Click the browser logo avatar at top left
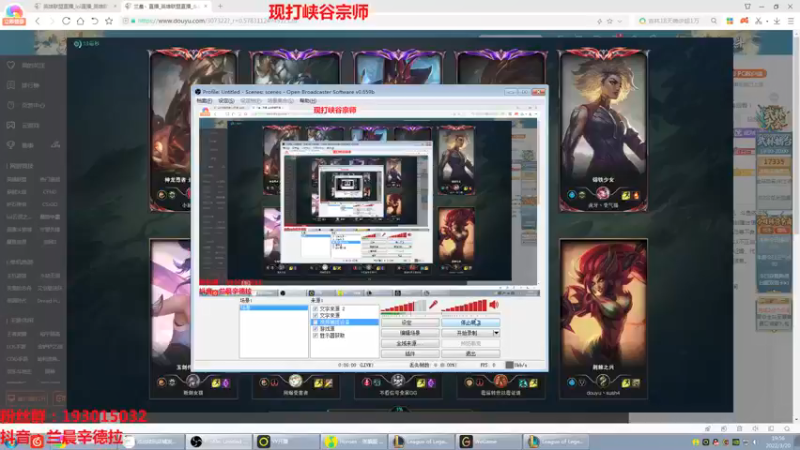This screenshot has width=800, height=450. (x=14, y=14)
